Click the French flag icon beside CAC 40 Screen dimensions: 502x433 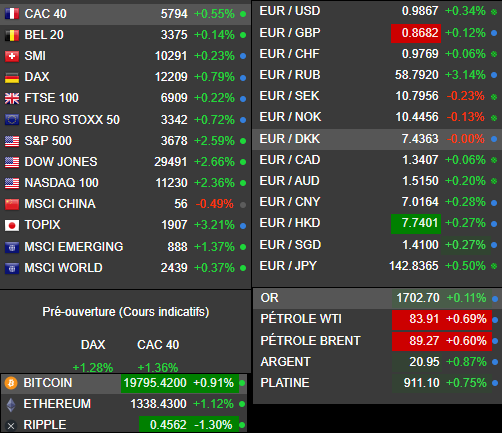[x=12, y=14]
